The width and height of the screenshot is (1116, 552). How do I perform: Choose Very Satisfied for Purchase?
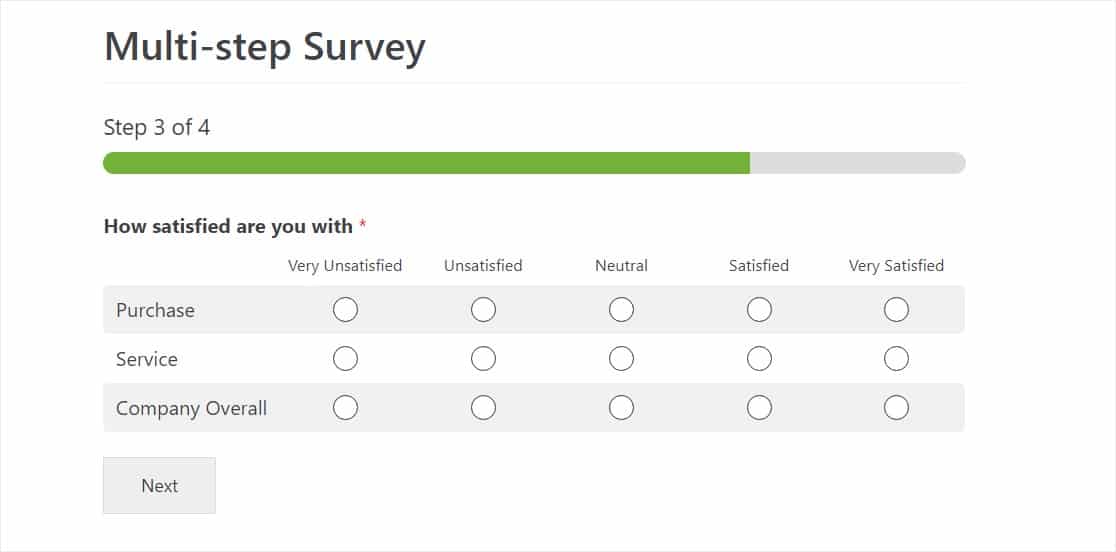coord(896,310)
